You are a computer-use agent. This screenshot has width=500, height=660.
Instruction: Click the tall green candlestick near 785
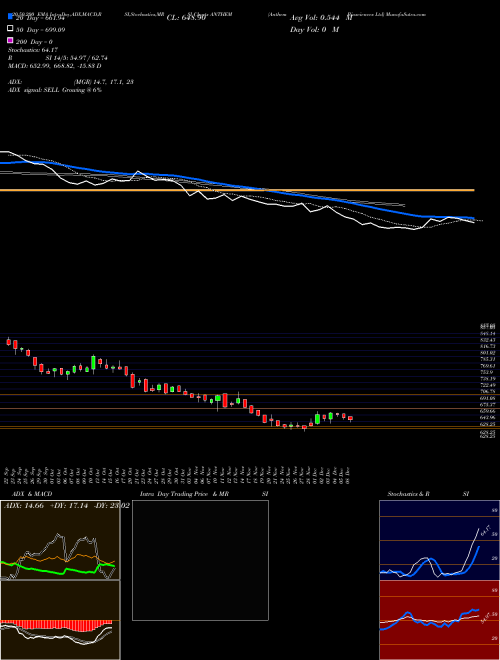pyautogui.click(x=93, y=363)
